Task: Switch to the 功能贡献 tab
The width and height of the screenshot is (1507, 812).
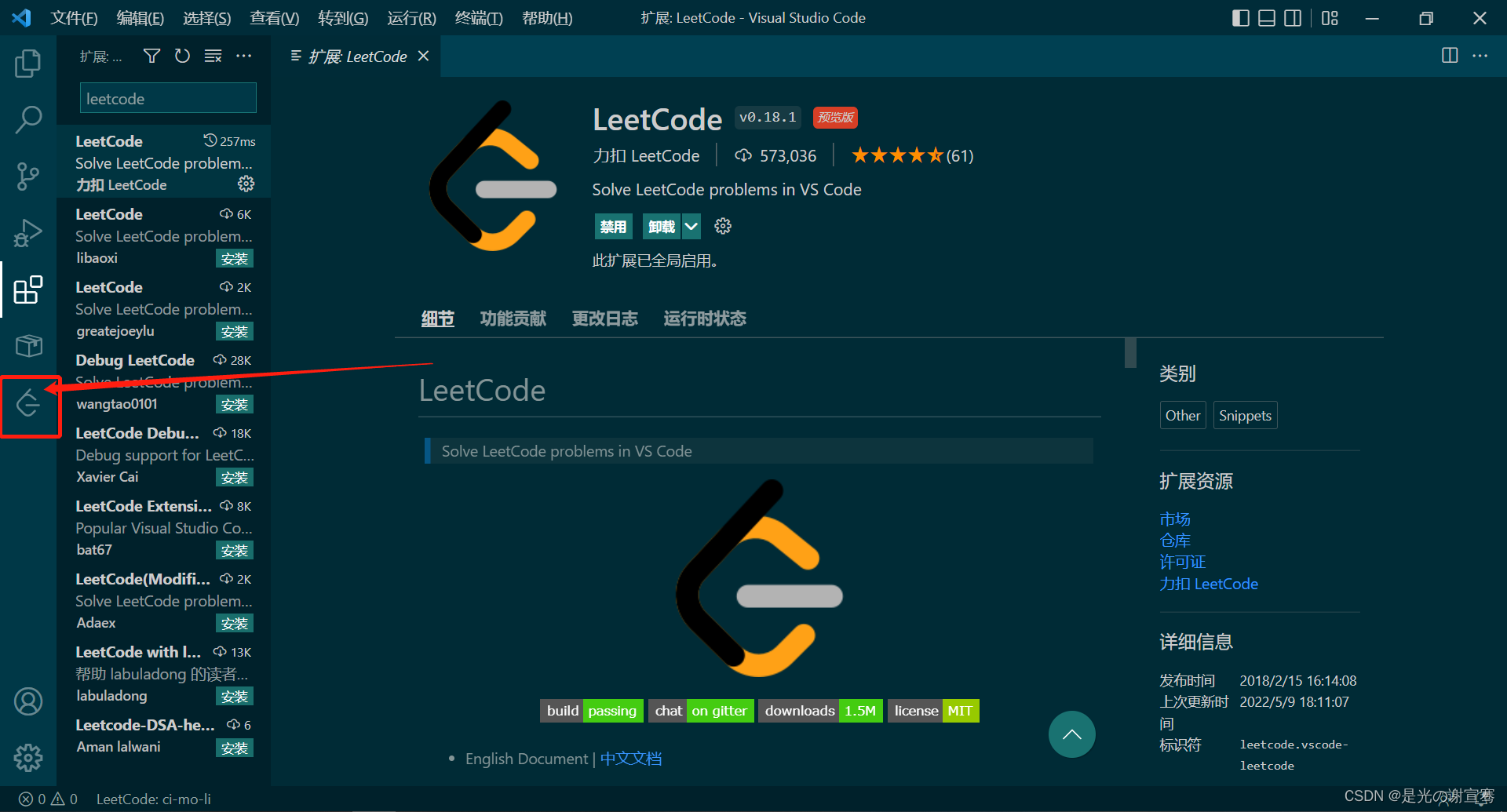Action: 513,319
